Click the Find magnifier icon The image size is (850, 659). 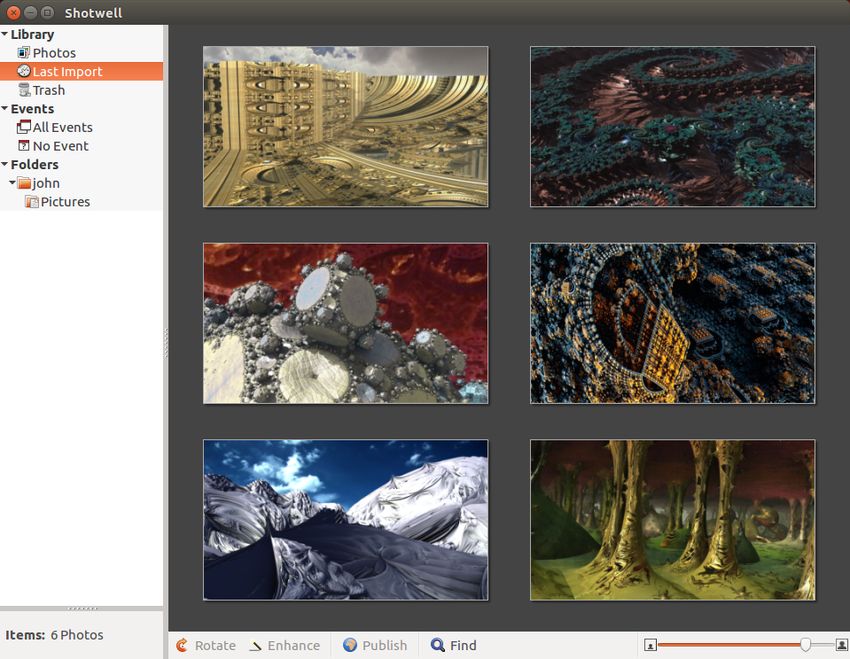click(437, 645)
